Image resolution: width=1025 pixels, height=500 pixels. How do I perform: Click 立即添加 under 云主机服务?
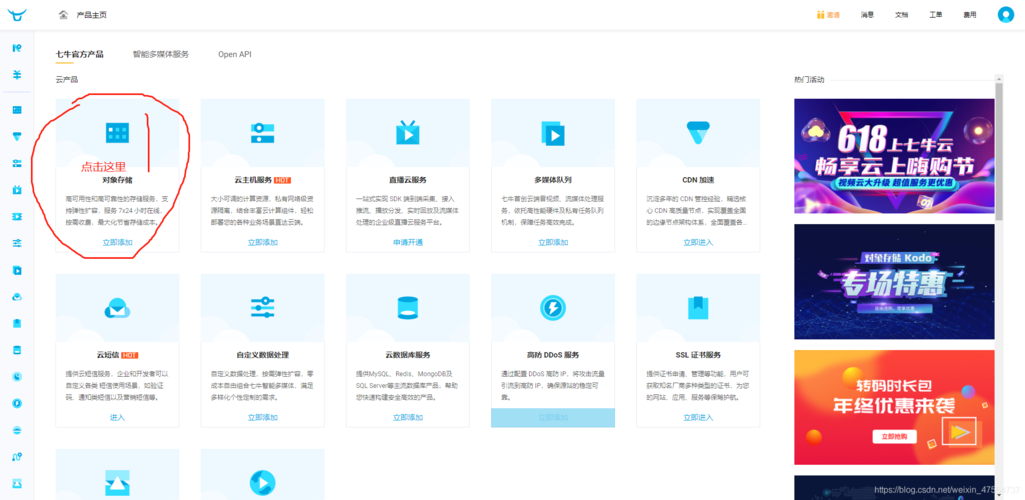click(262, 242)
